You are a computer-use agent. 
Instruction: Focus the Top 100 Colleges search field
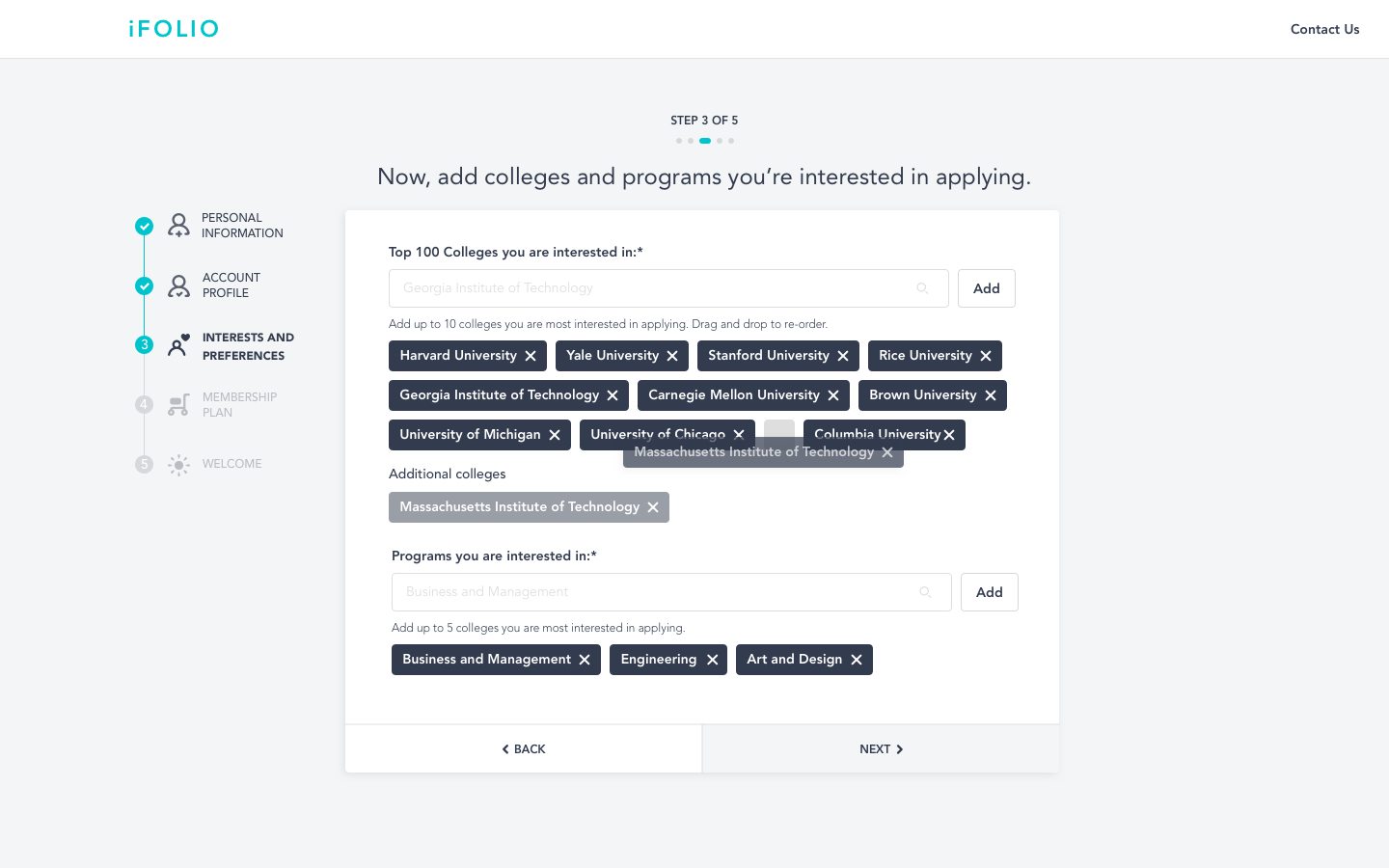point(668,288)
